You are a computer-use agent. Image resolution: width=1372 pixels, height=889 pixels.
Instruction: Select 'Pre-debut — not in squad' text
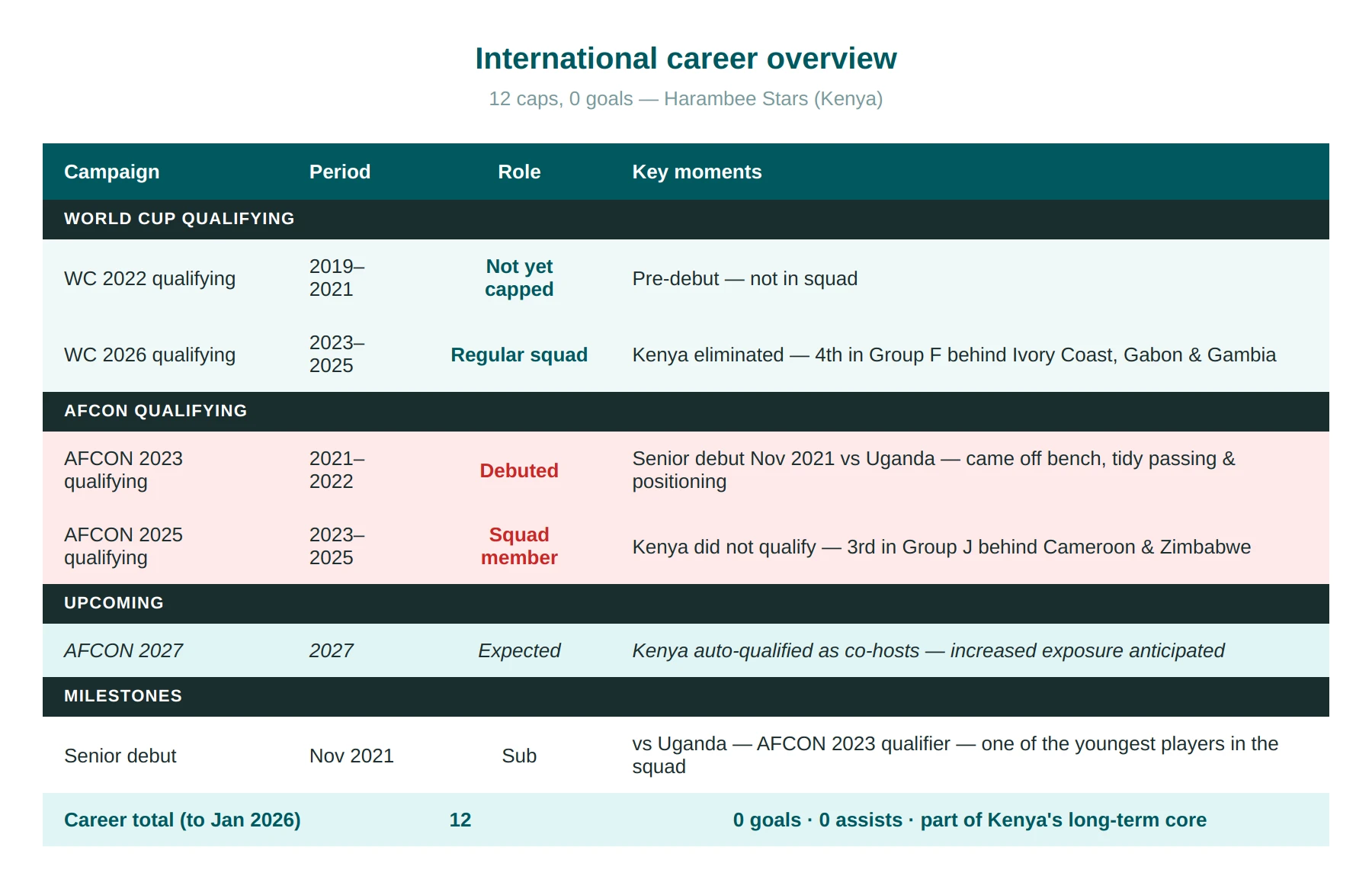[745, 278]
